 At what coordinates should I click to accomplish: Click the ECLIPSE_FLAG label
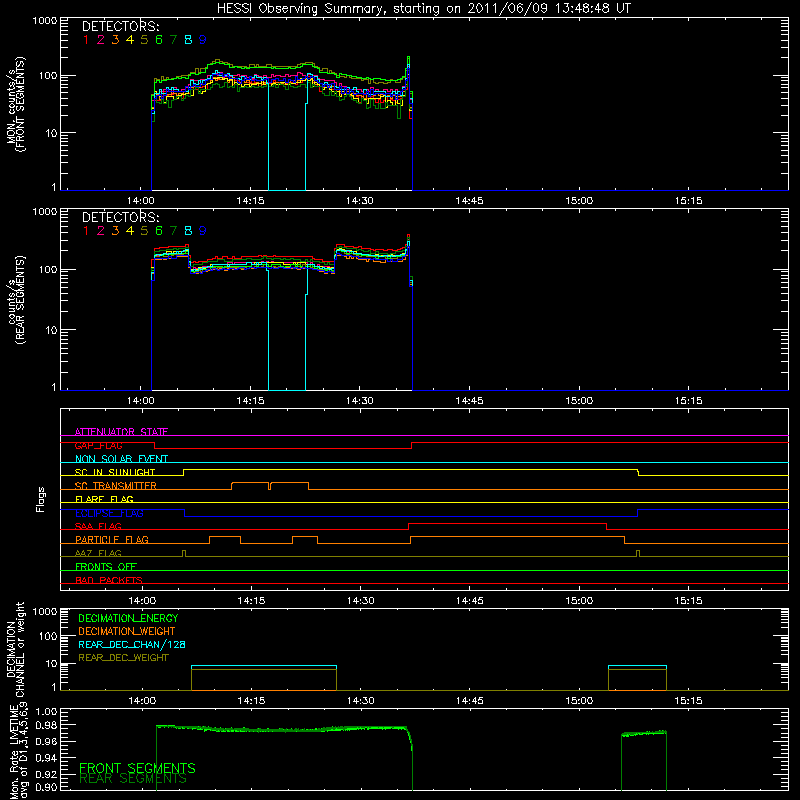[x=109, y=513]
